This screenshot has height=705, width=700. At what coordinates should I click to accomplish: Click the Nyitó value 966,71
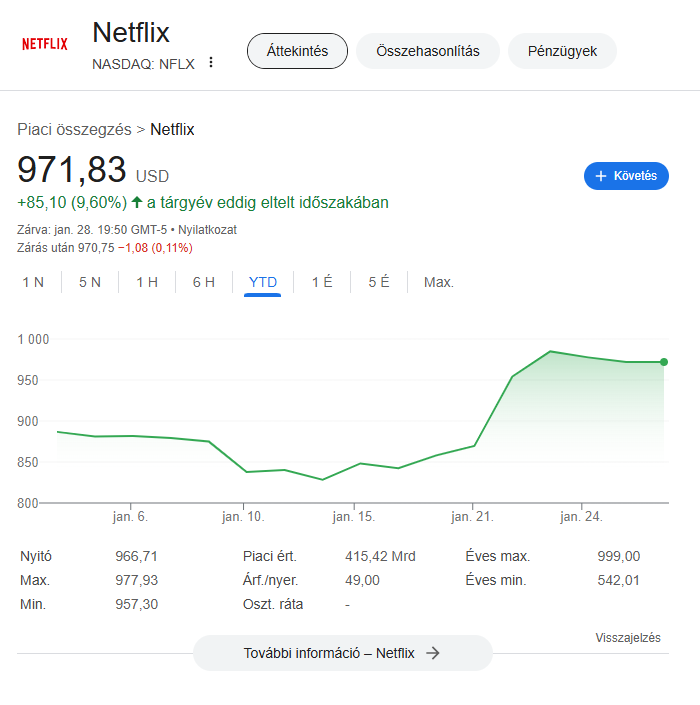point(136,556)
